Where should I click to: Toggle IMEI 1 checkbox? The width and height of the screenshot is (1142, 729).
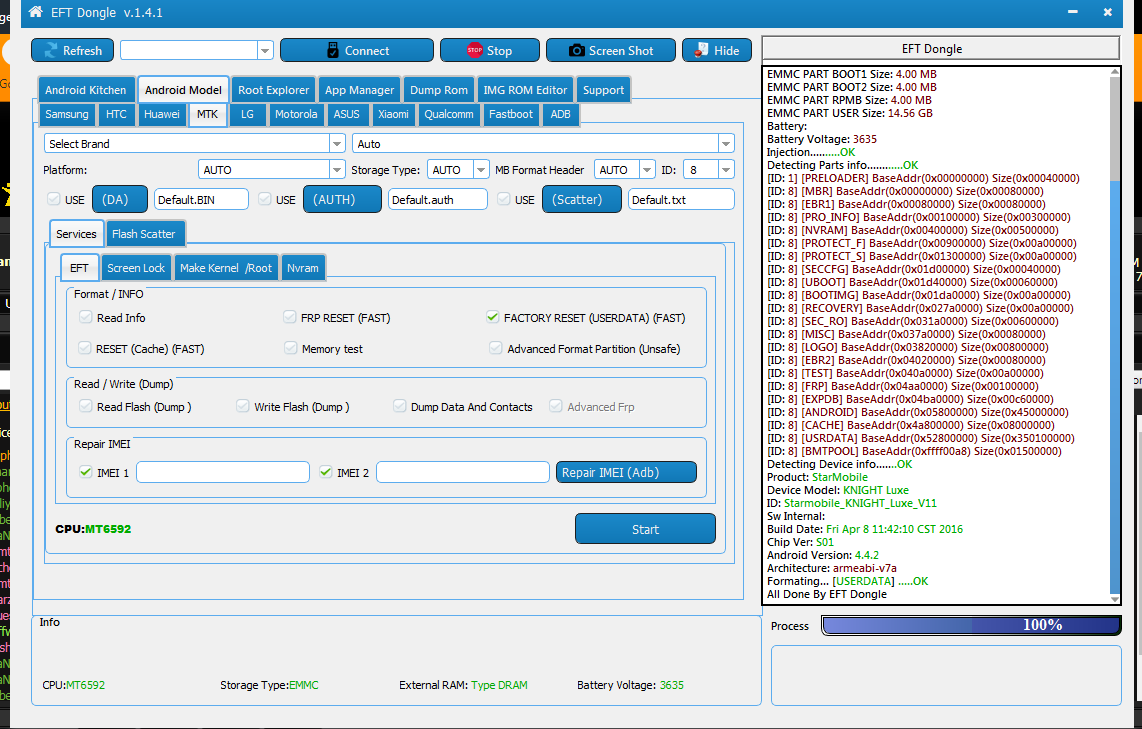(86, 472)
